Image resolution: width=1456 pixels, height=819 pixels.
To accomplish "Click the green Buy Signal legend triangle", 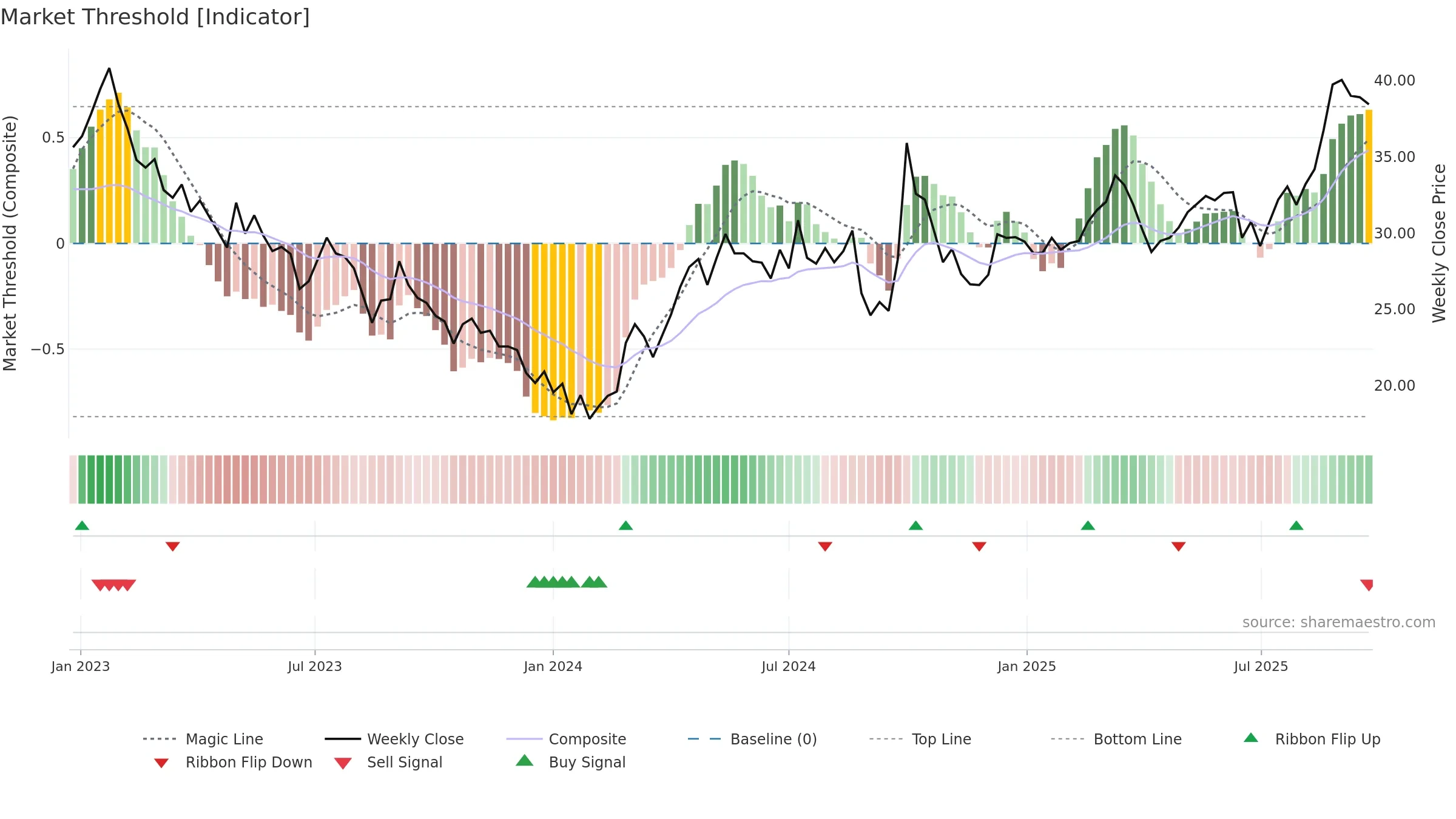I will (x=524, y=760).
